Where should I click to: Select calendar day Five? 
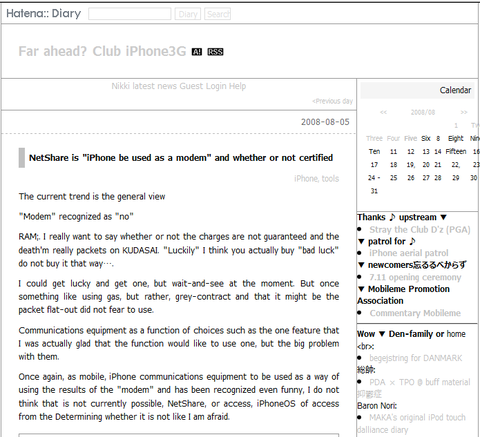tap(411, 138)
